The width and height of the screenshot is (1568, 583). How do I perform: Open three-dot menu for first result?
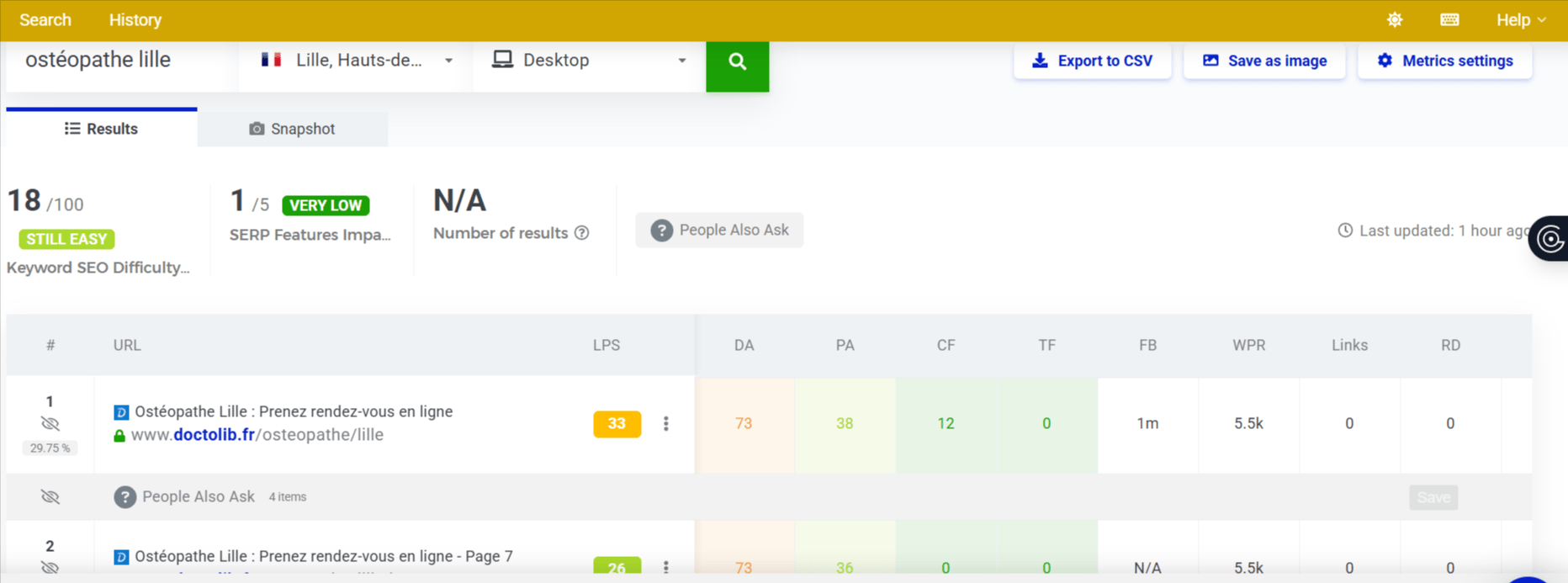(x=666, y=424)
